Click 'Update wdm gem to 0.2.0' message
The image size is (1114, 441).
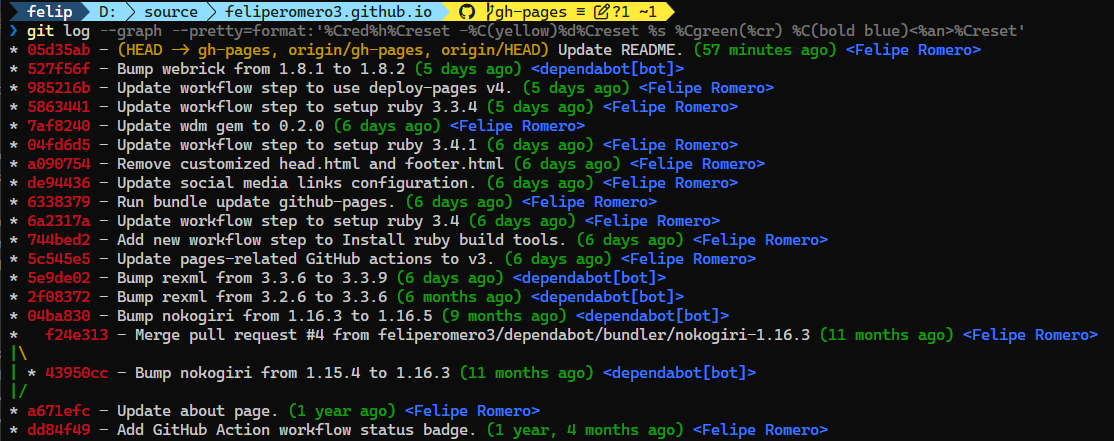220,126
